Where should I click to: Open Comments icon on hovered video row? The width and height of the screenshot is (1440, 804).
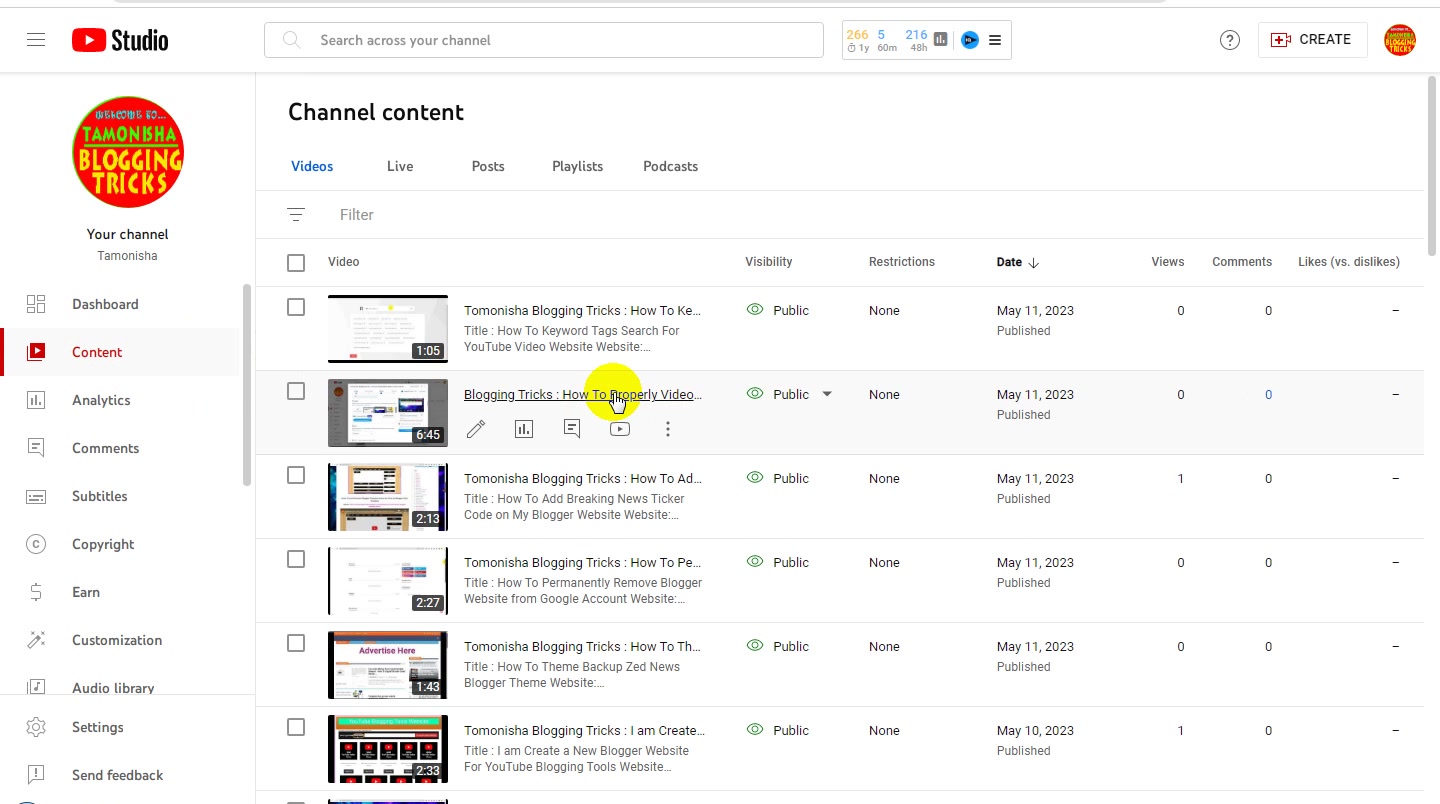click(x=572, y=429)
